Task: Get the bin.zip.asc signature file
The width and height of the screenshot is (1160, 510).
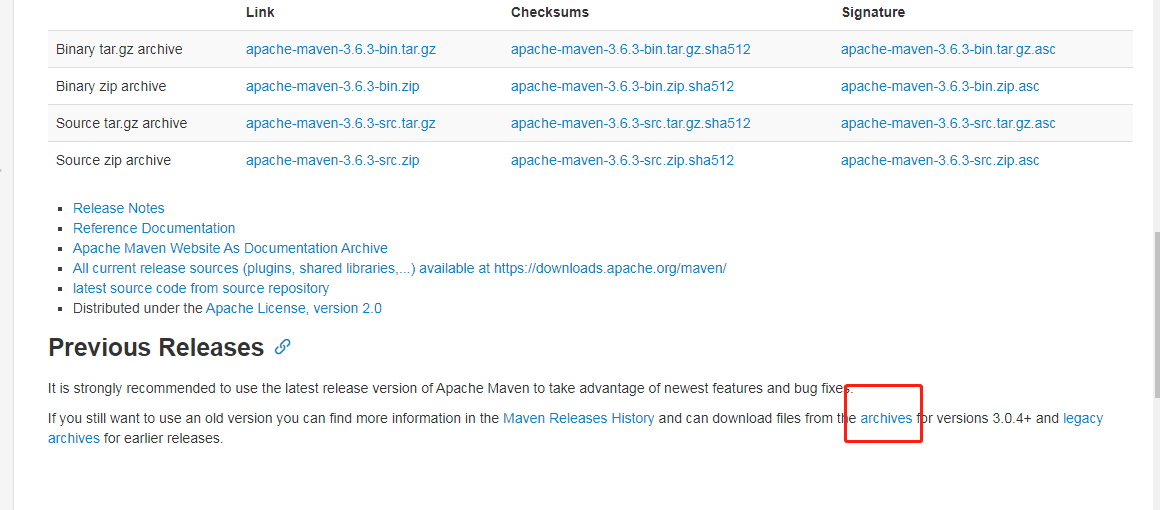Action: [940, 86]
